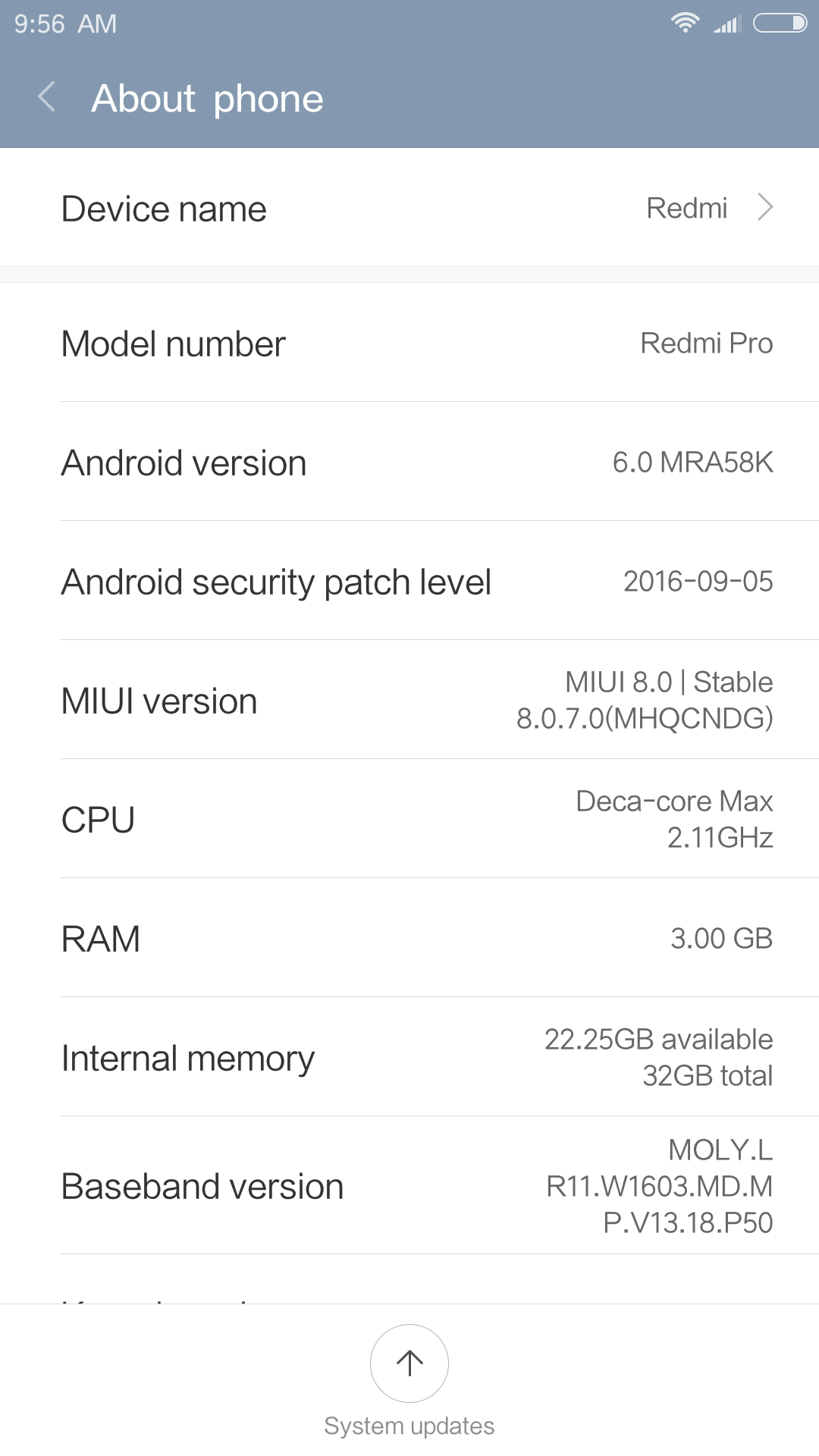Tap the MIUI version entry
The width and height of the screenshot is (819, 1456).
pyautogui.click(x=409, y=701)
